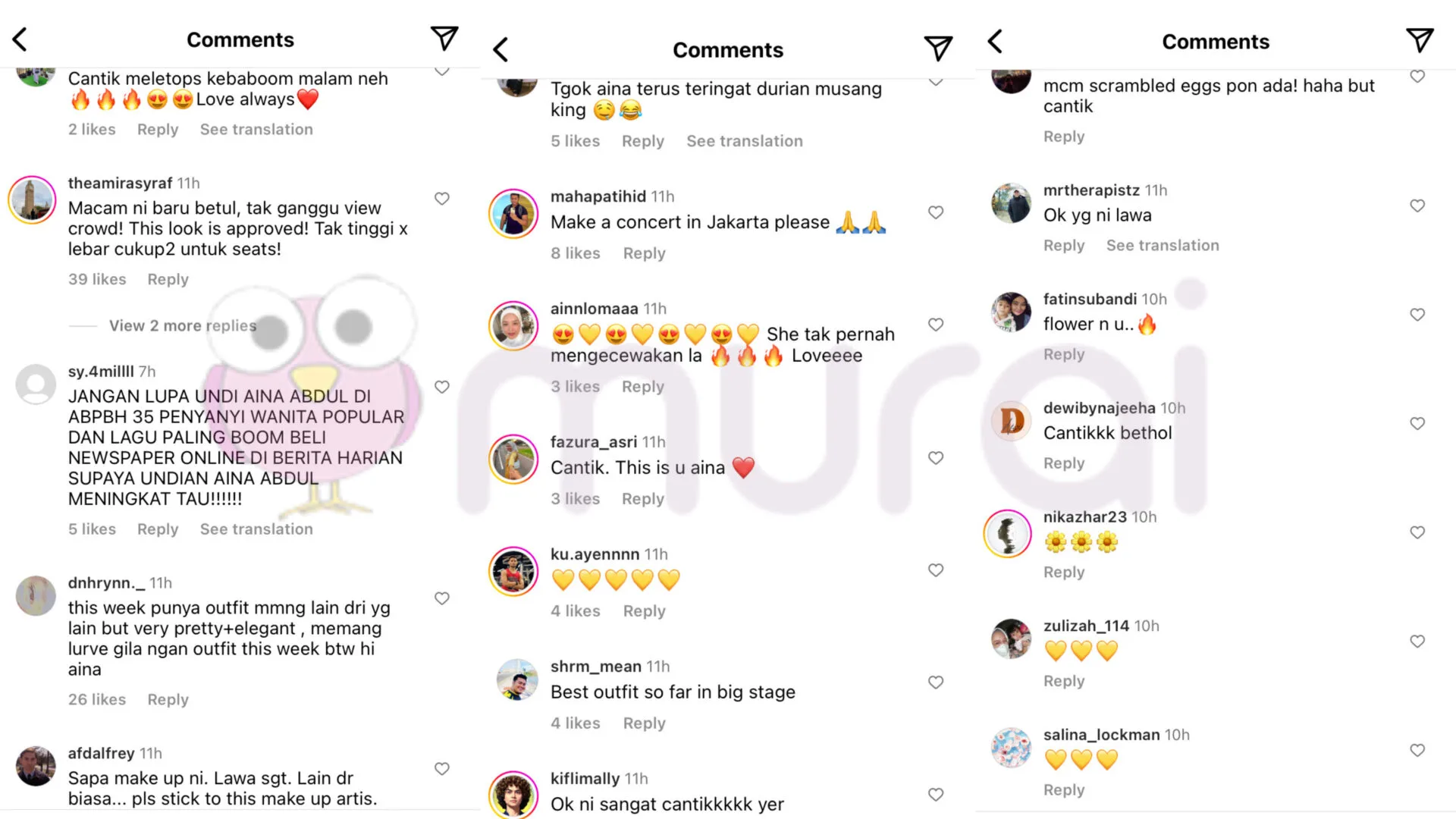The height and width of the screenshot is (819, 1456).
Task: Like theamirasyraf's comment with the heart
Action: (442, 199)
